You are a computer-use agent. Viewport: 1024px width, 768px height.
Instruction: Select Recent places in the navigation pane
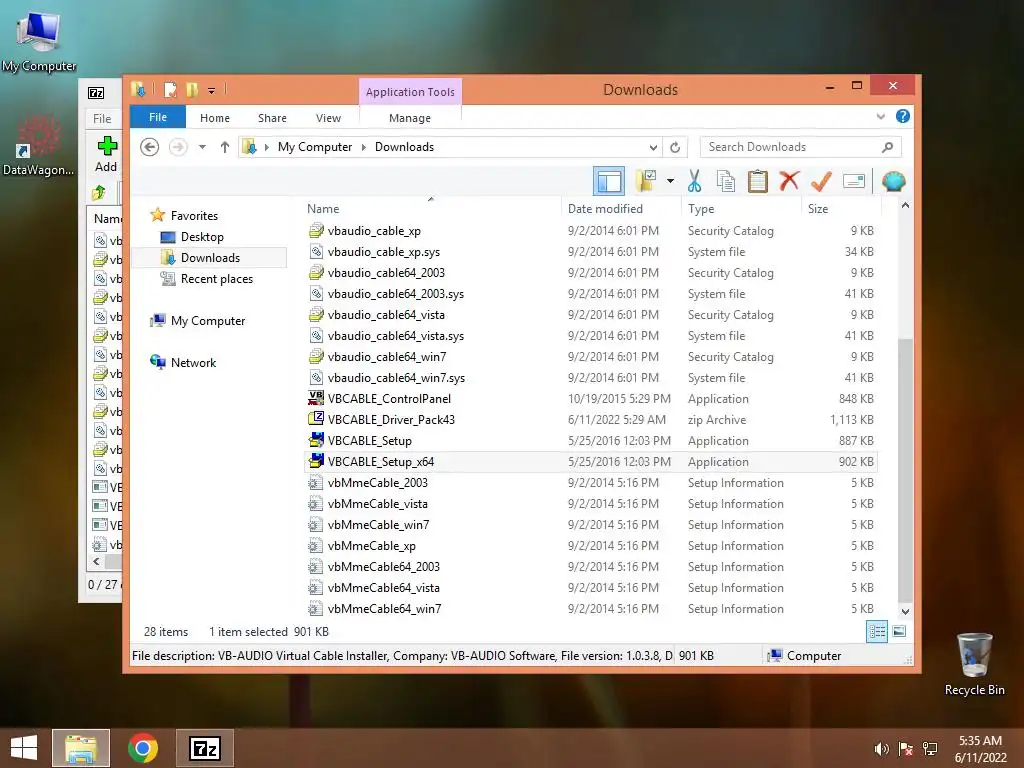pyautogui.click(x=217, y=279)
